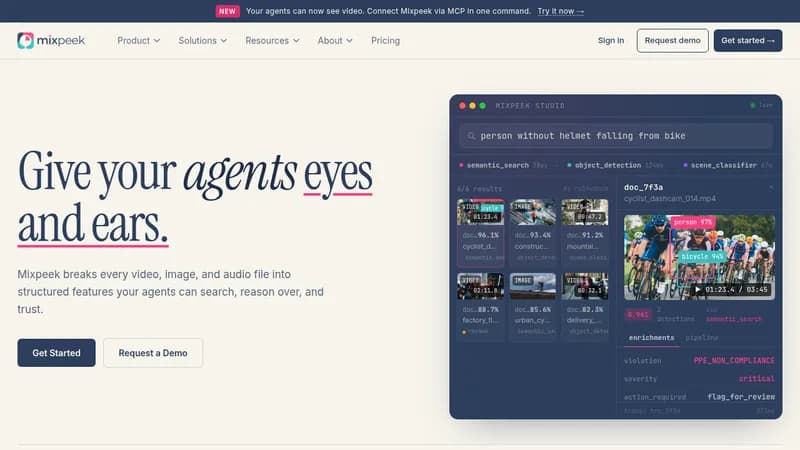
Task: Open the 93.4% construction image thumbnail
Action: (533, 212)
